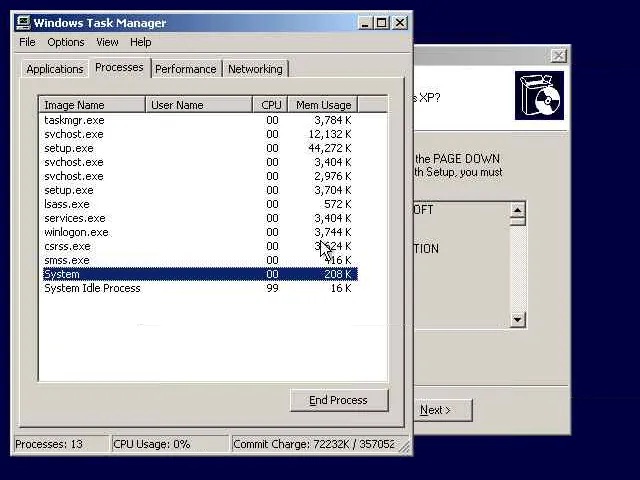Viewport: 640px width, 480px height.
Task: Select the csrss.exe process
Action: [200, 246]
